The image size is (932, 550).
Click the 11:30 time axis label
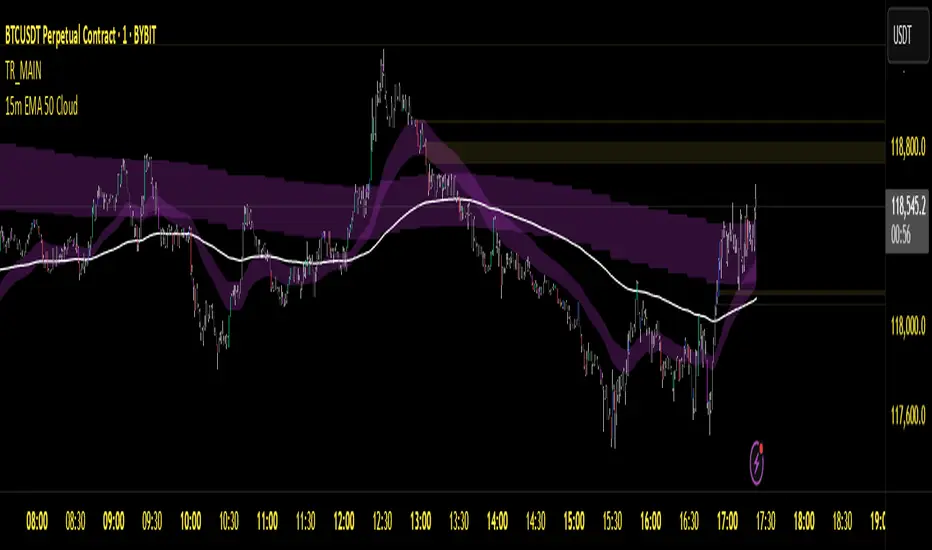click(x=306, y=521)
